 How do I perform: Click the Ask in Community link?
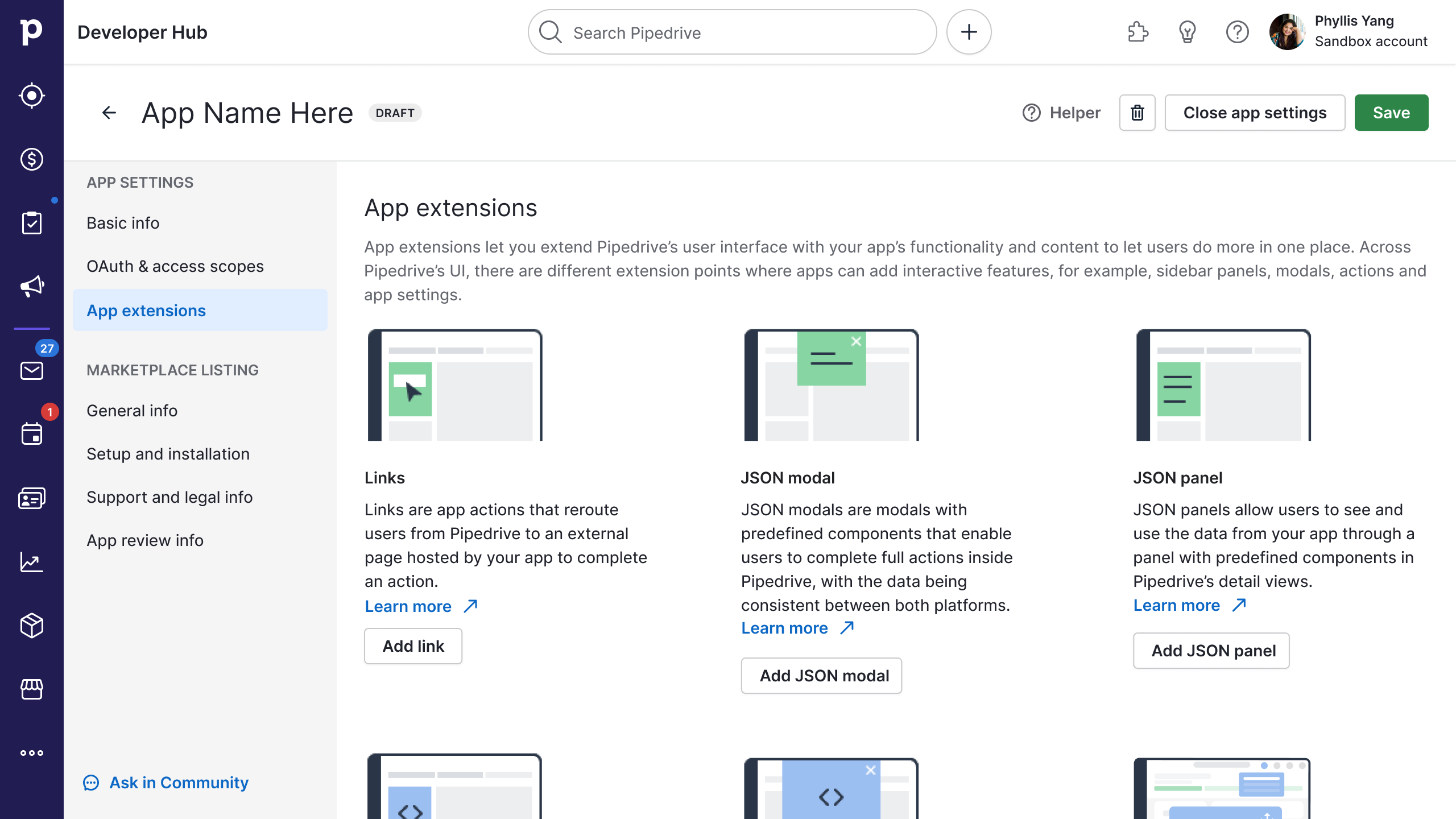coord(179,782)
